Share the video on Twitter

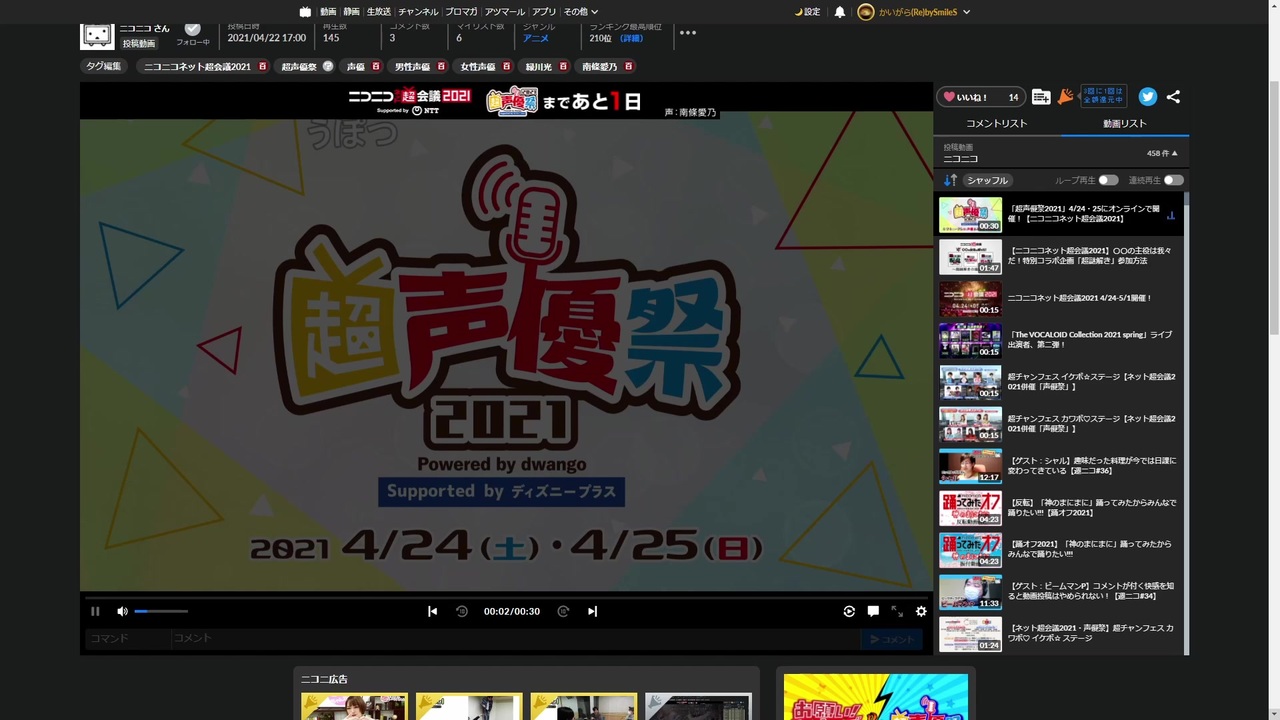tap(1148, 97)
